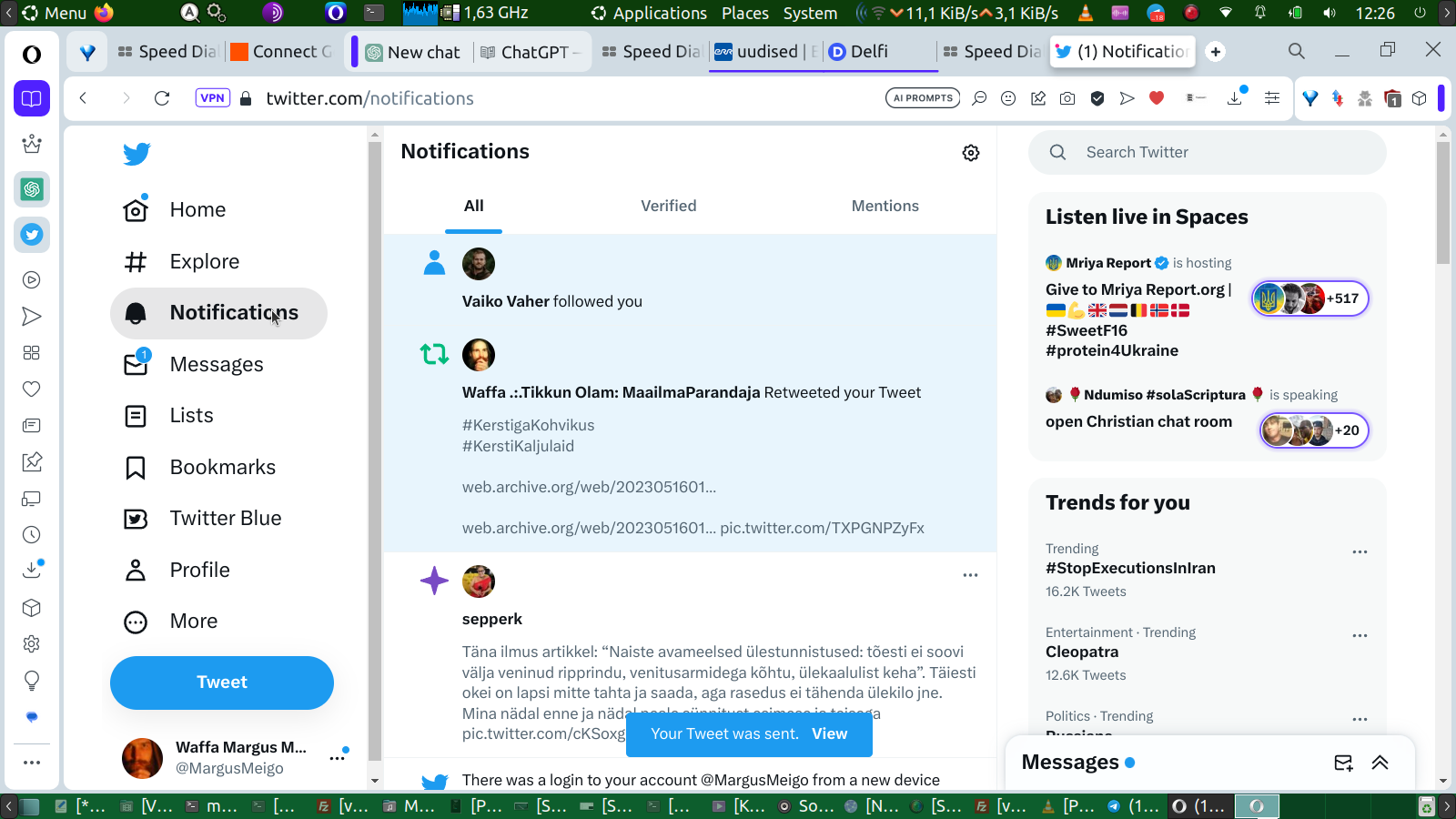The width and height of the screenshot is (1456, 819).
Task: Take a snapshot with the camera icon
Action: [x=1067, y=98]
